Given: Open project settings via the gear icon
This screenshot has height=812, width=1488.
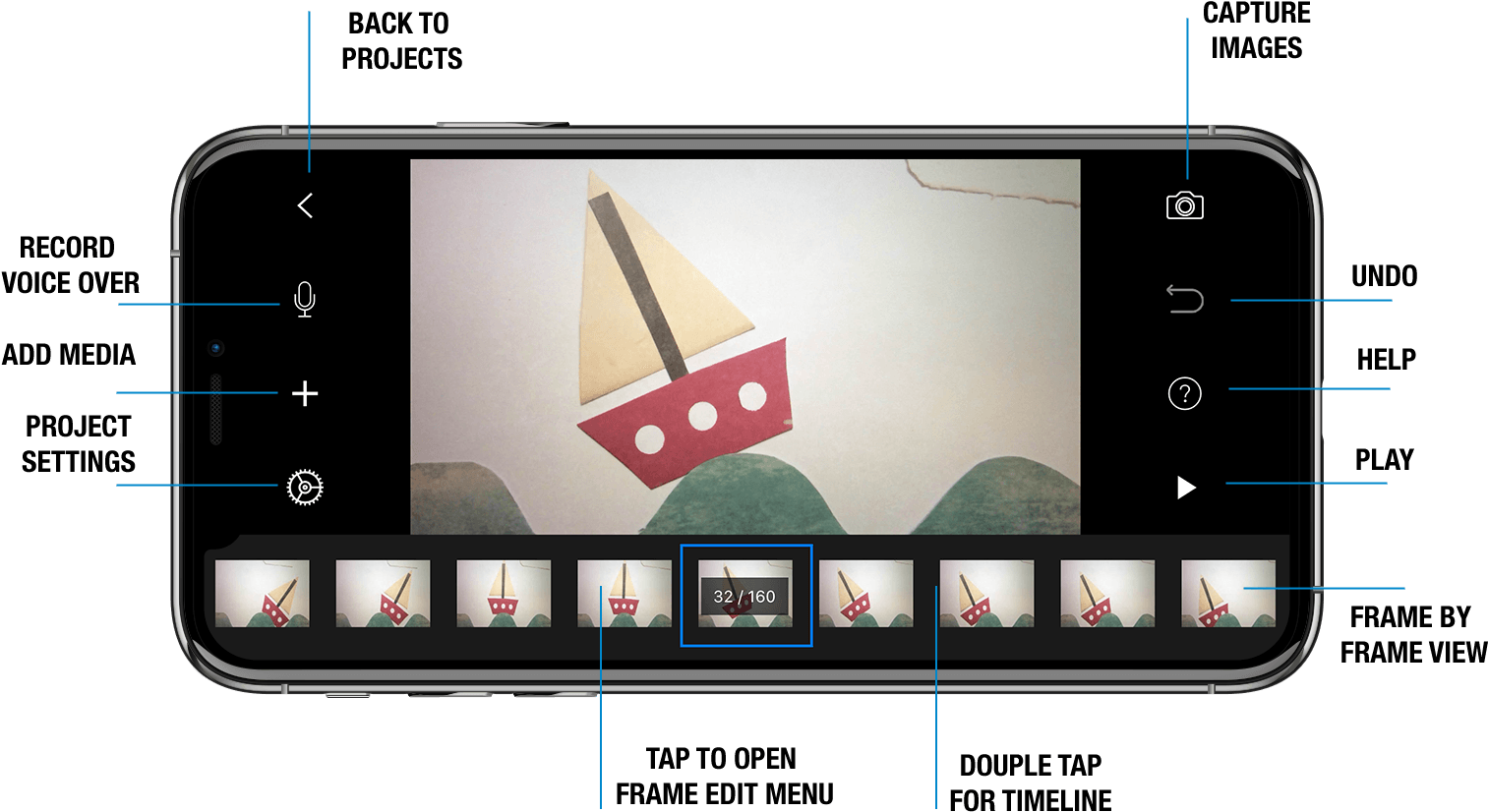Looking at the screenshot, I should [x=305, y=488].
